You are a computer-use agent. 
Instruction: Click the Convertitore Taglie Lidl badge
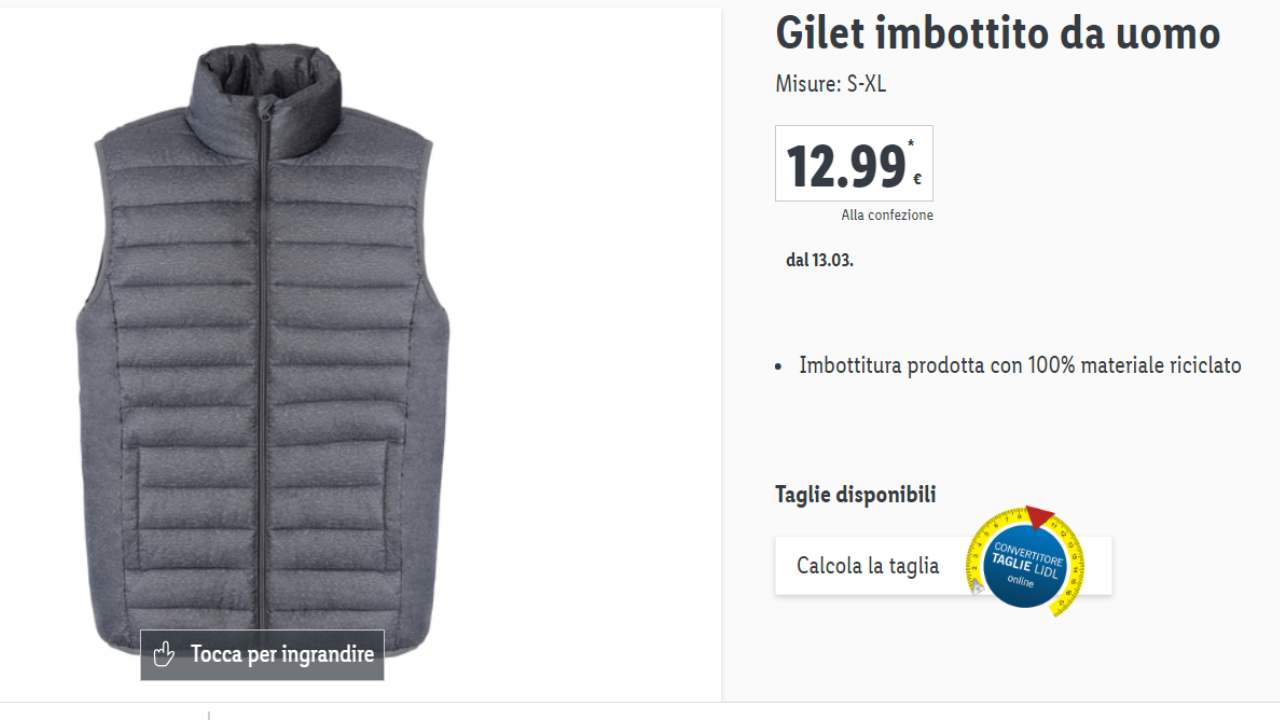(1025, 561)
